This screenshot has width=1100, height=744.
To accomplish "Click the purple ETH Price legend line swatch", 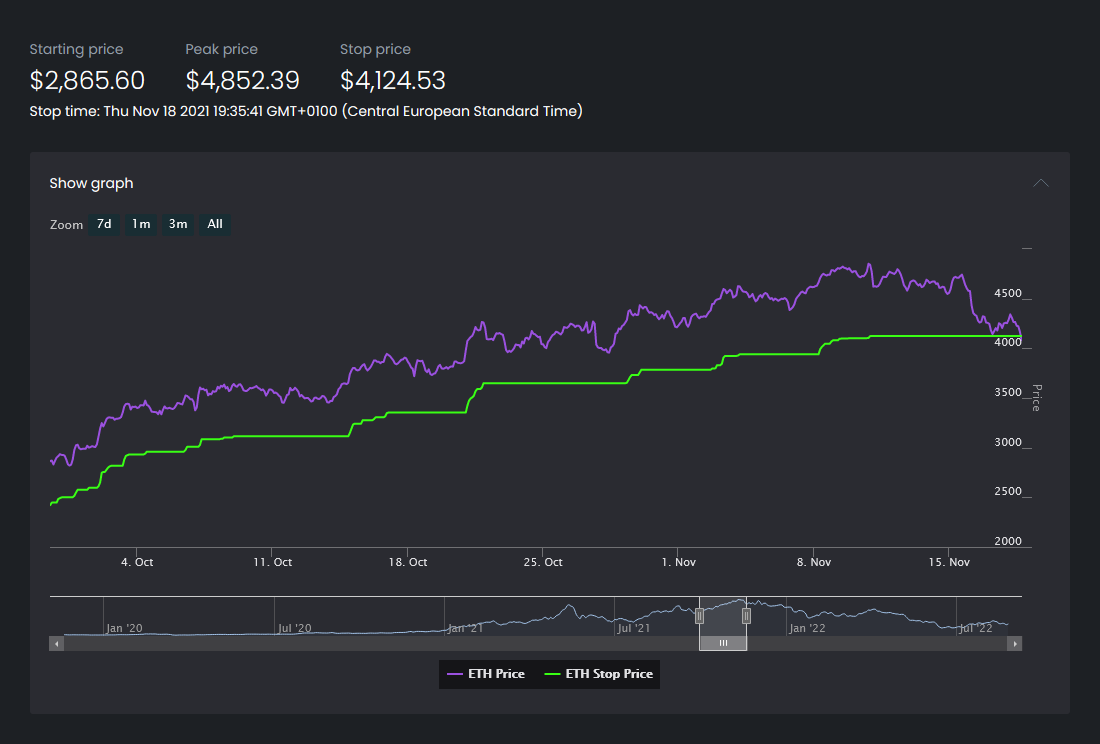I will point(455,674).
